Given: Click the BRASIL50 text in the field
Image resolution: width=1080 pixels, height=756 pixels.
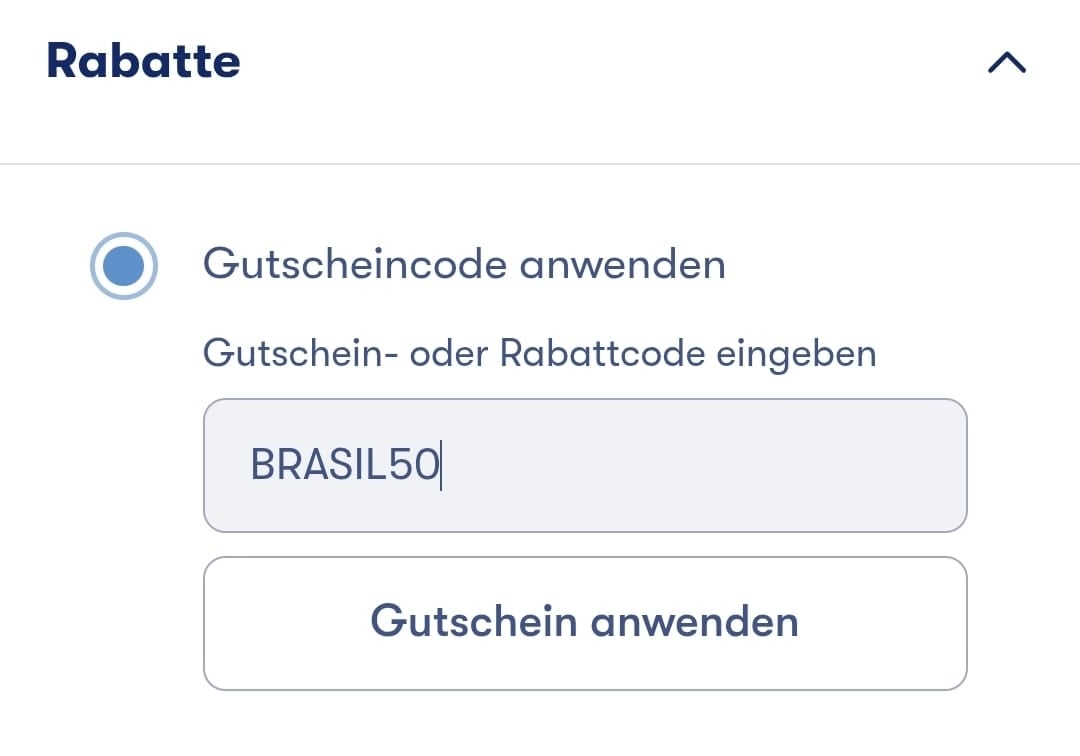Looking at the screenshot, I should [x=345, y=466].
